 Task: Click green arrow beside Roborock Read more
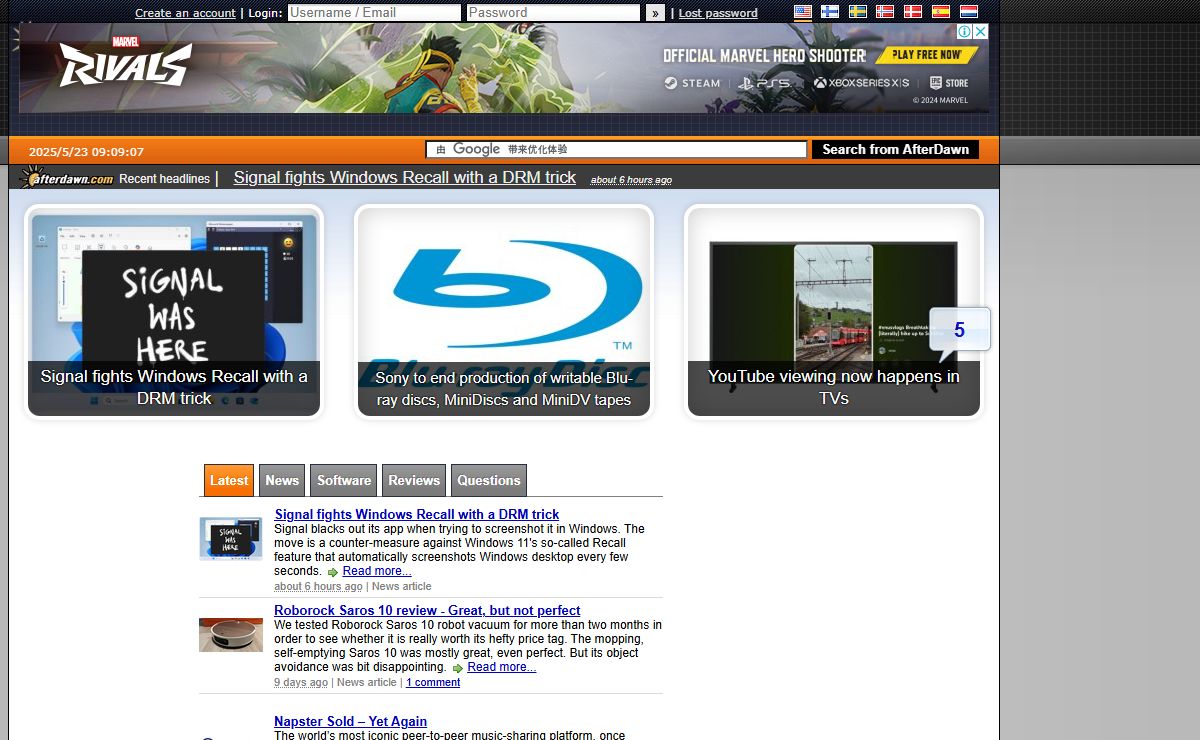tap(457, 668)
